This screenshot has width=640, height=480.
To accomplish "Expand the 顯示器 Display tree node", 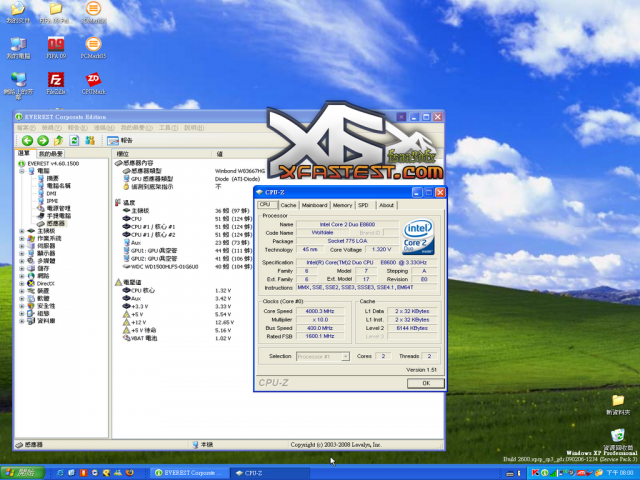I will (x=22, y=253).
